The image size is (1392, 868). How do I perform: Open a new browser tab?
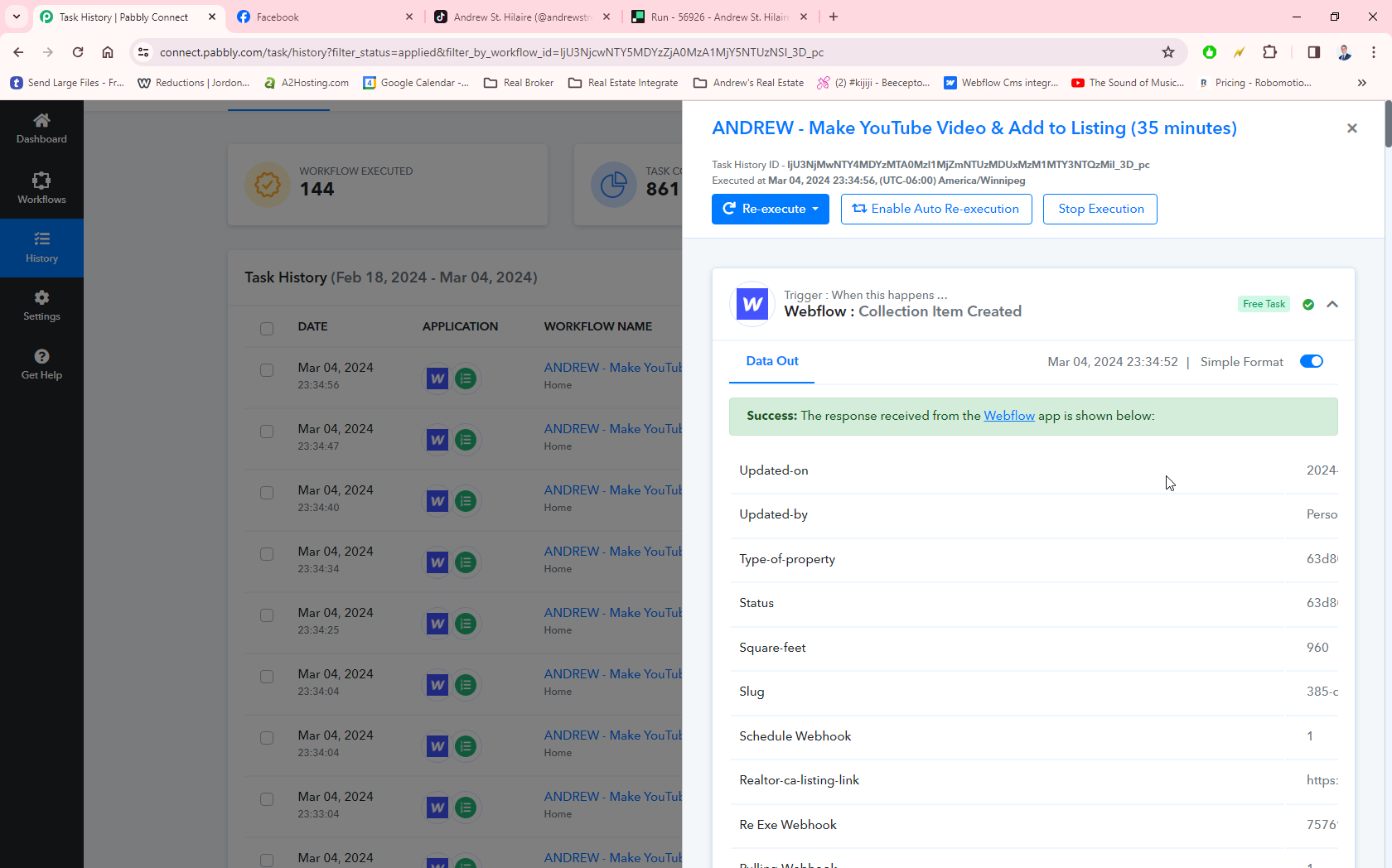834,17
